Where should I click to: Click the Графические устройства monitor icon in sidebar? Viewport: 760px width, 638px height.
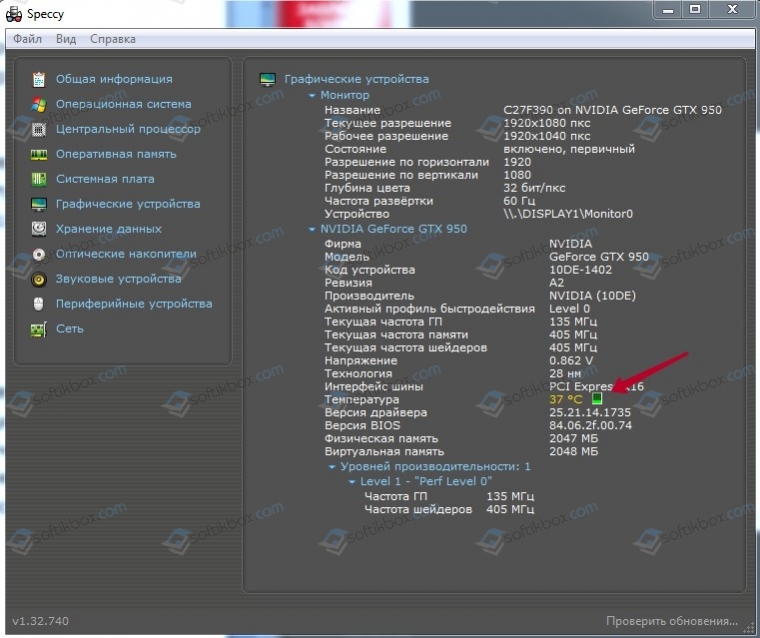39,204
